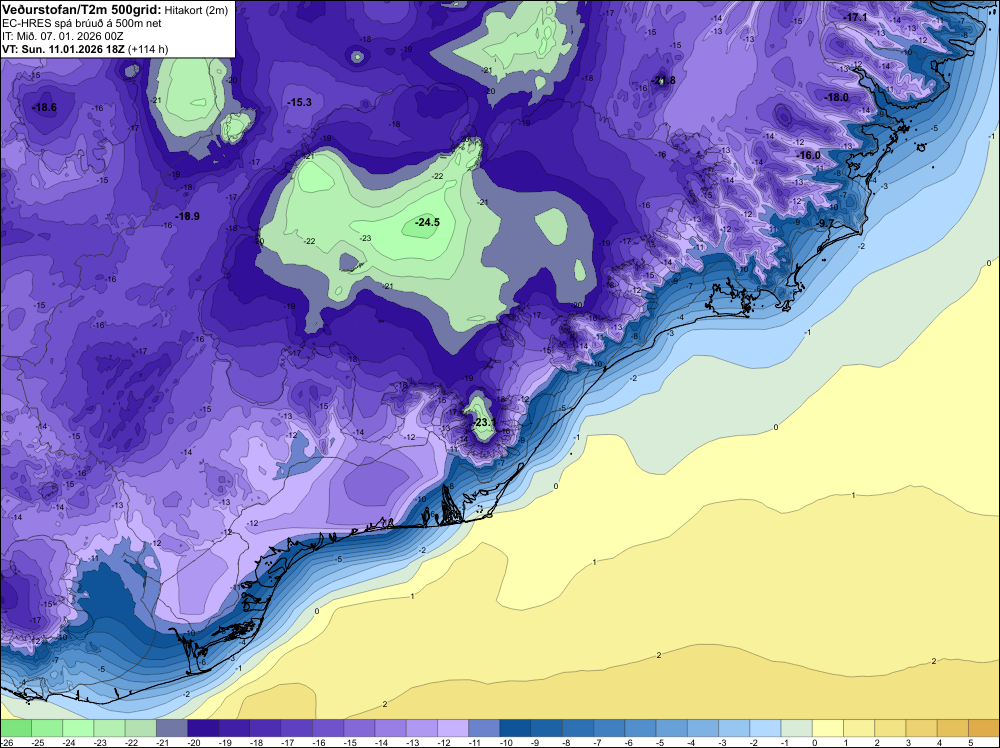This screenshot has width=1000, height=748.
Task: Select the light lilac -12 legend swatch
Action: click(453, 728)
